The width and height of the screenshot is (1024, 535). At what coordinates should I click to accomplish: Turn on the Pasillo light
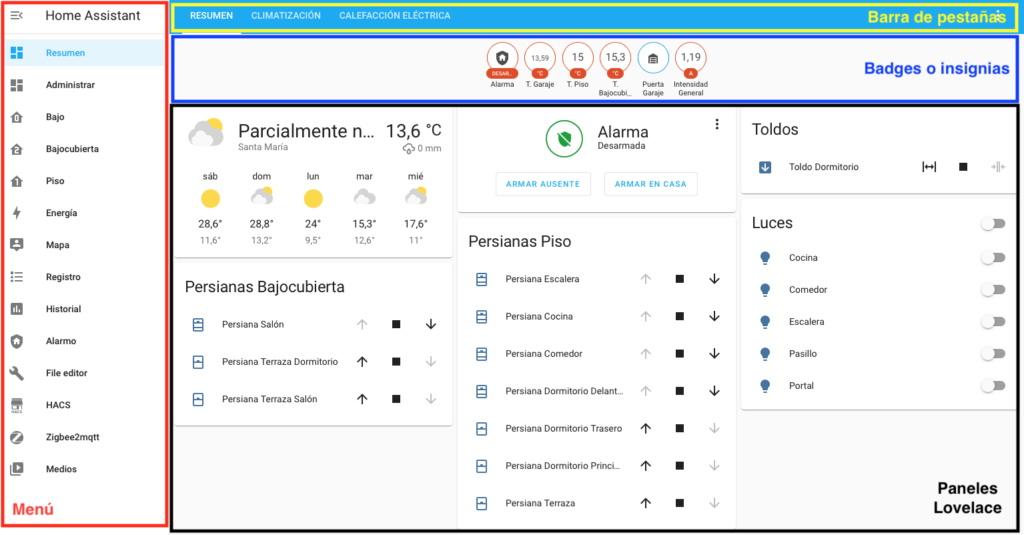[991, 354]
